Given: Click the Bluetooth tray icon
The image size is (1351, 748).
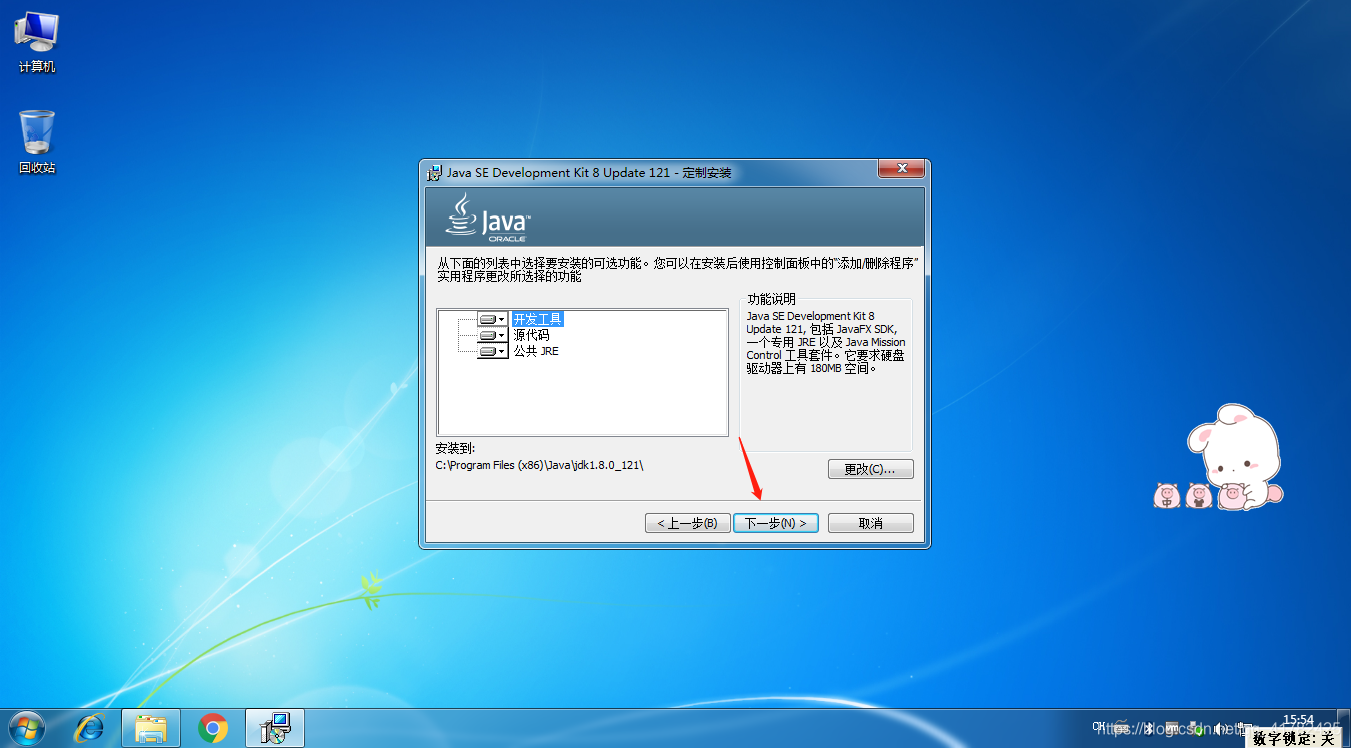Looking at the screenshot, I should [x=1149, y=728].
